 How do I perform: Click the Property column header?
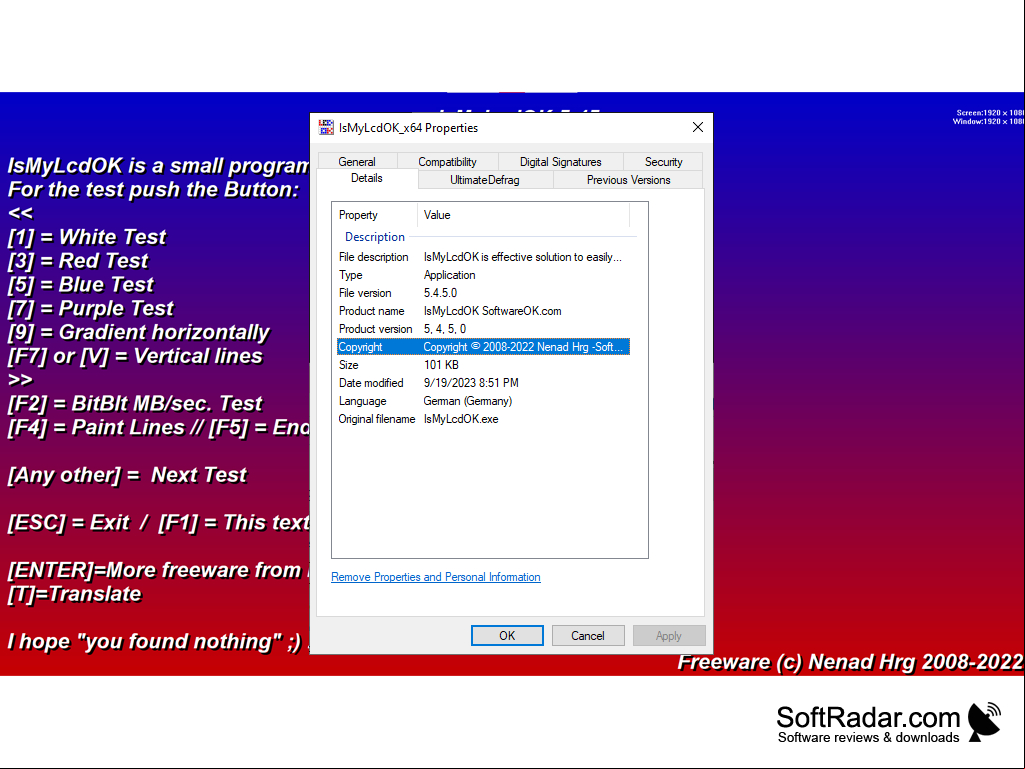point(375,215)
